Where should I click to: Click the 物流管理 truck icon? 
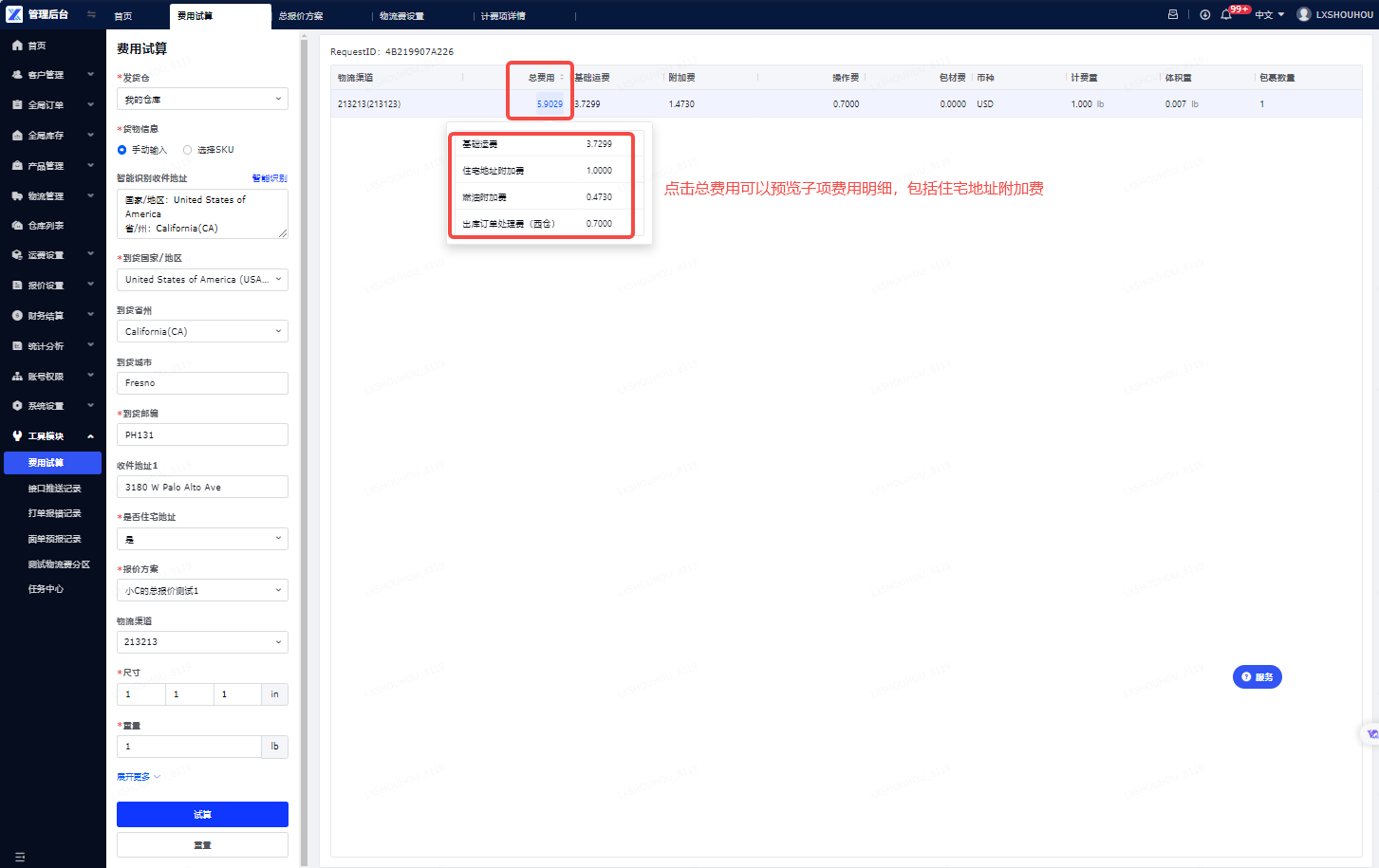pyautogui.click(x=17, y=196)
